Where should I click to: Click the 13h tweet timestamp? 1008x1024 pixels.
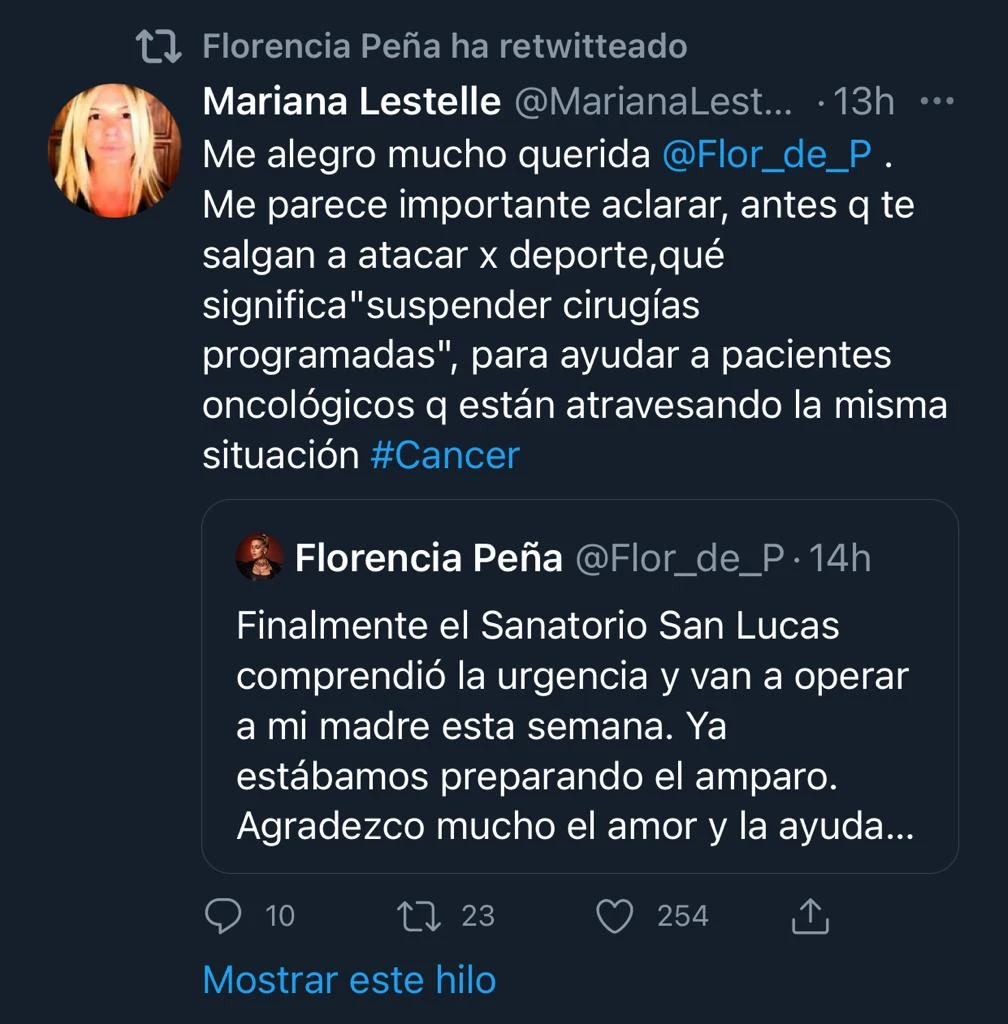coord(864,101)
